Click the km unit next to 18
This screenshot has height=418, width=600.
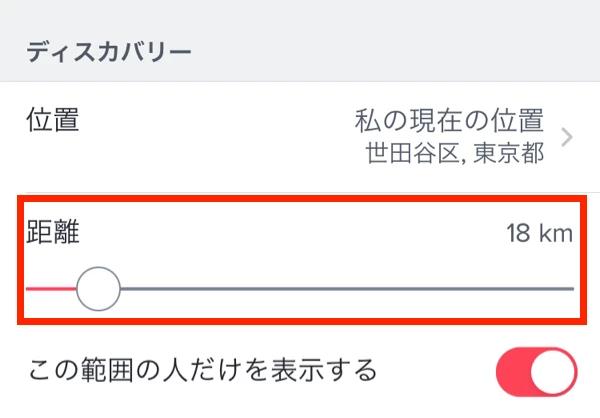click(557, 235)
